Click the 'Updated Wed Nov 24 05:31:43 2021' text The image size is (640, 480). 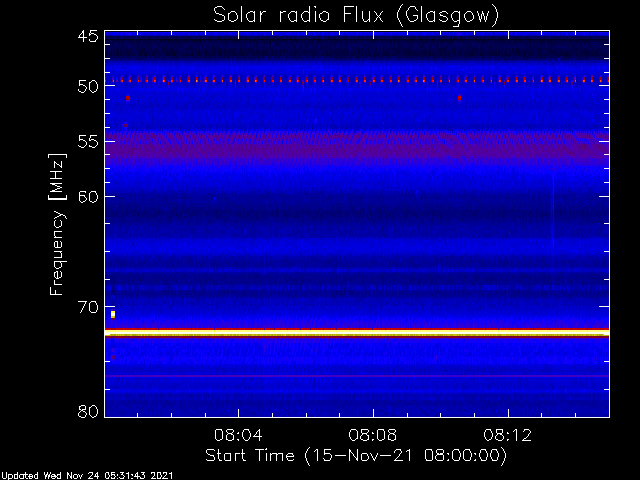(x=87, y=476)
